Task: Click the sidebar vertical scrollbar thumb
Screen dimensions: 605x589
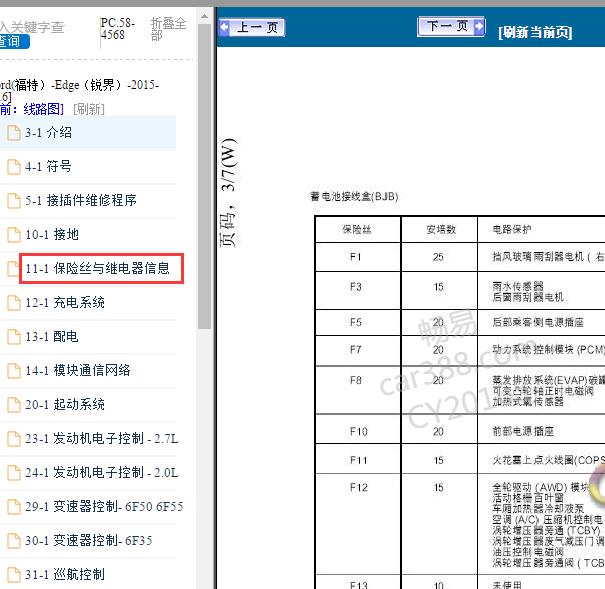Action: [x=204, y=177]
